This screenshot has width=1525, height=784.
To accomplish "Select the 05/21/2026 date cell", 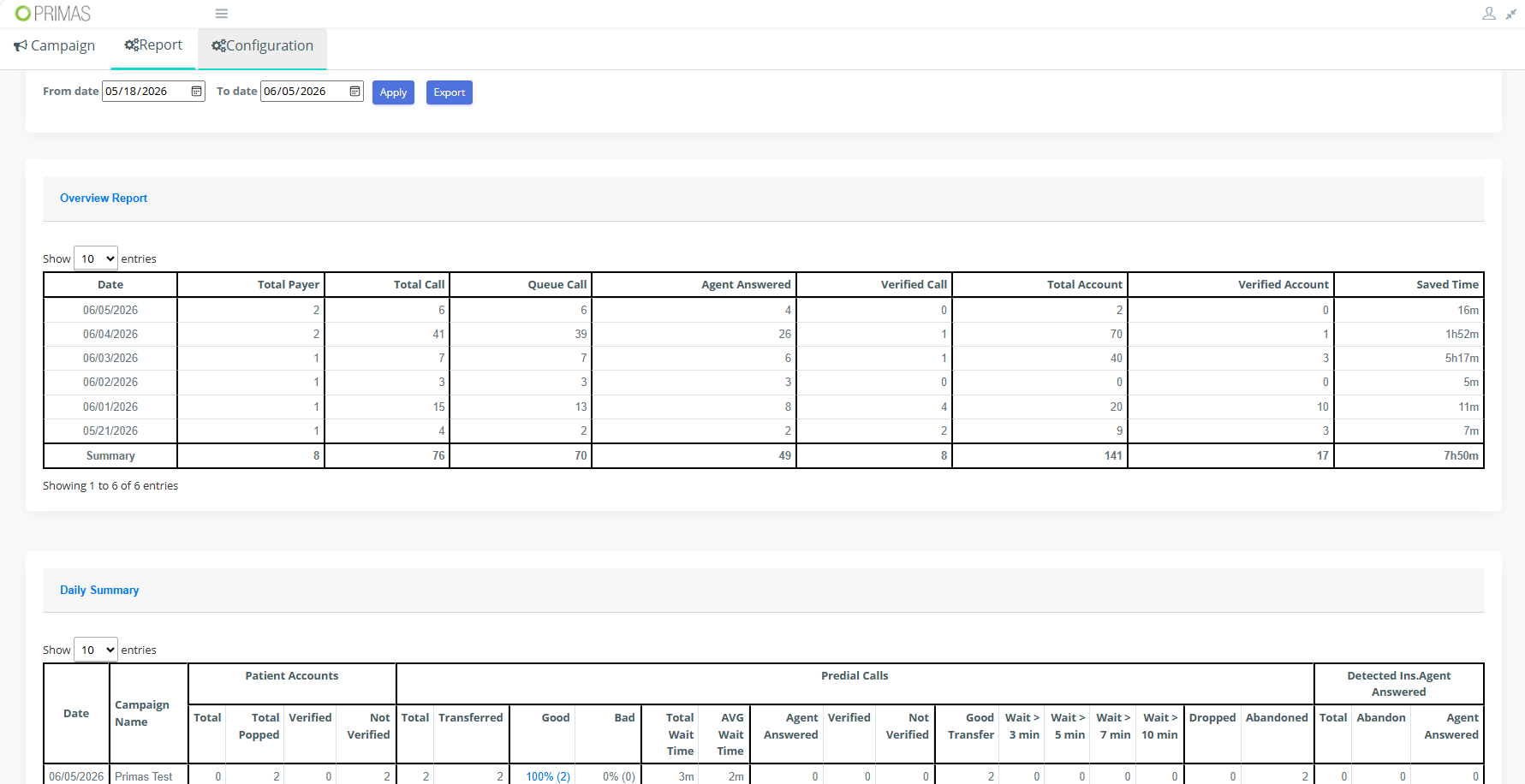I will [110, 431].
